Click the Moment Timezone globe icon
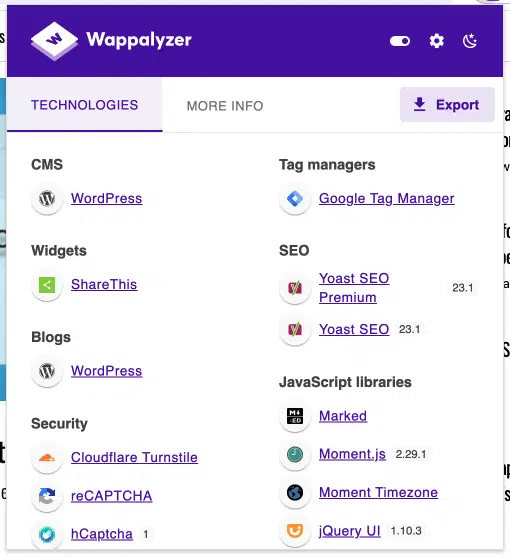 295,493
